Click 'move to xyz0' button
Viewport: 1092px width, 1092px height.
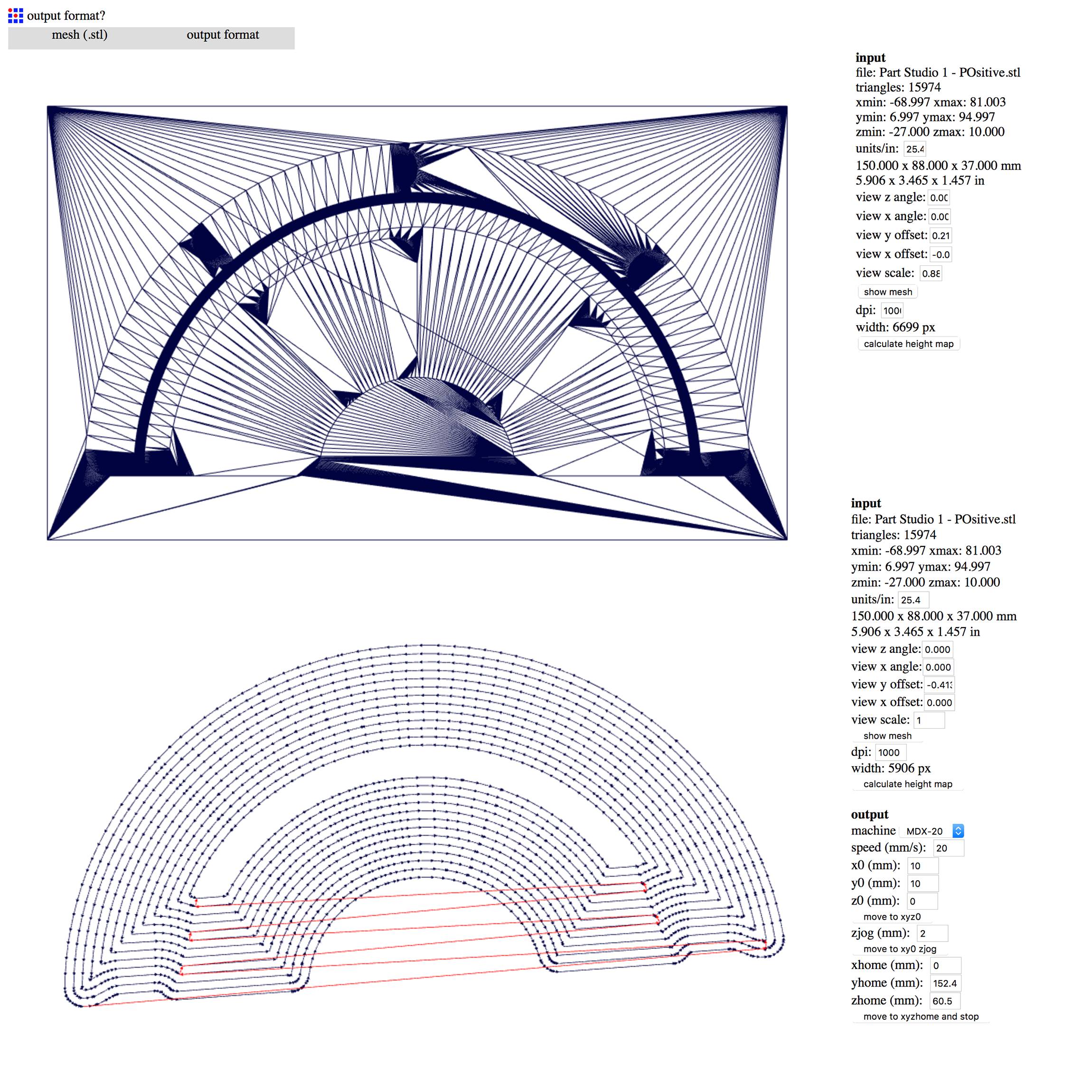[892, 917]
